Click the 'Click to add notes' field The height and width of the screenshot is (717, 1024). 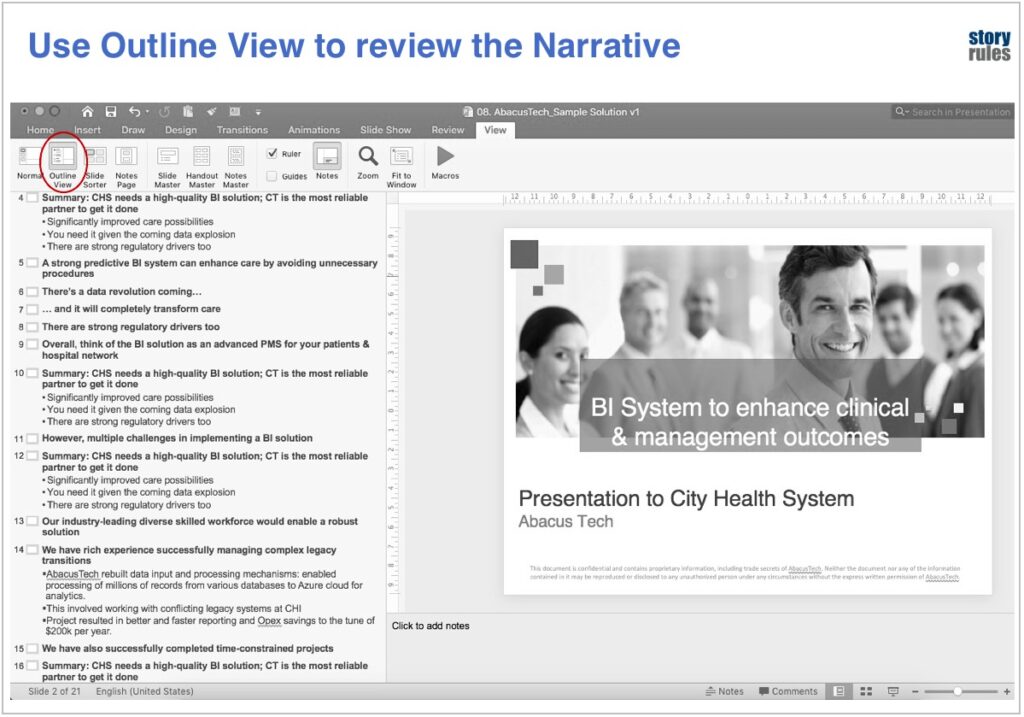point(430,626)
